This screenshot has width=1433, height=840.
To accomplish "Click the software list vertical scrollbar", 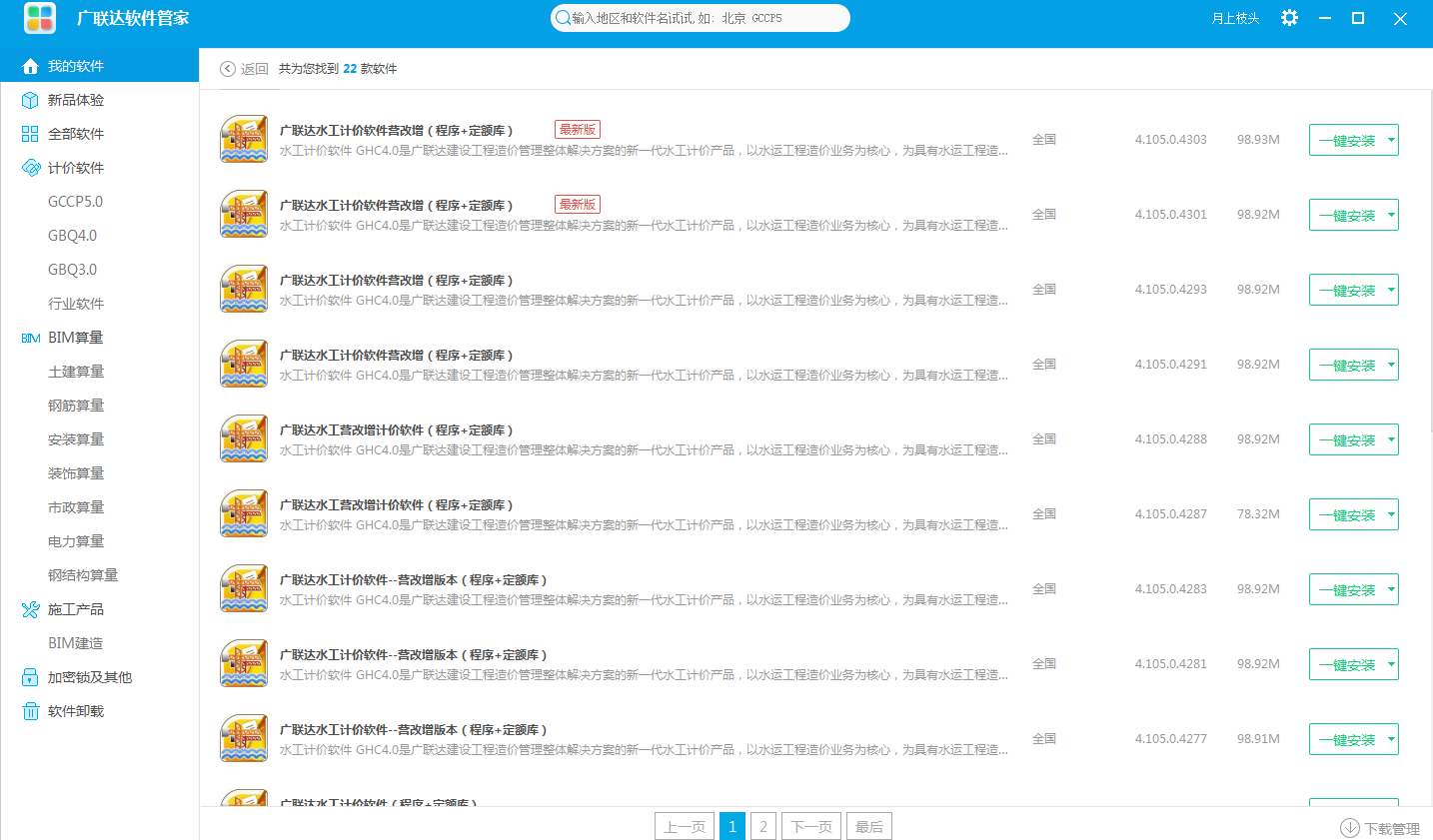I will click(1429, 262).
